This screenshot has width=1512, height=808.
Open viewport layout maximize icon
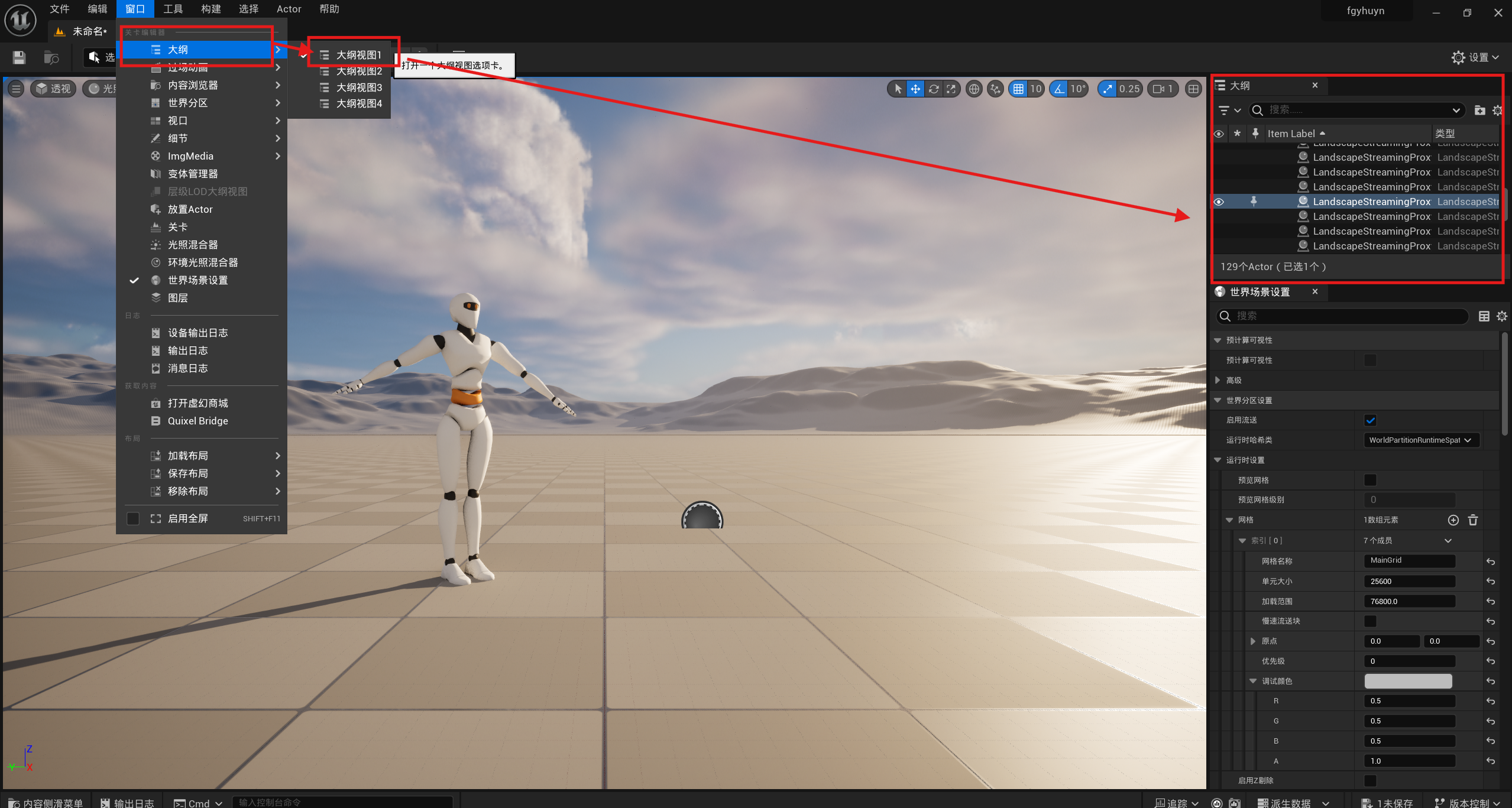point(1193,89)
